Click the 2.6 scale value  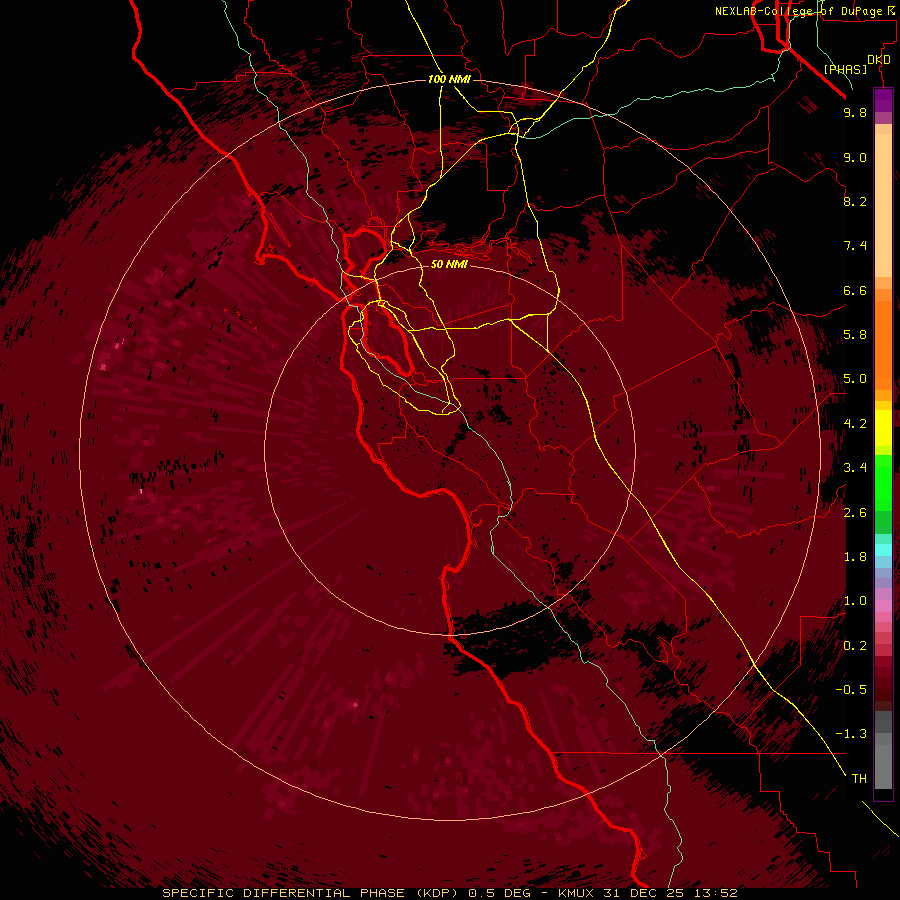coord(855,513)
